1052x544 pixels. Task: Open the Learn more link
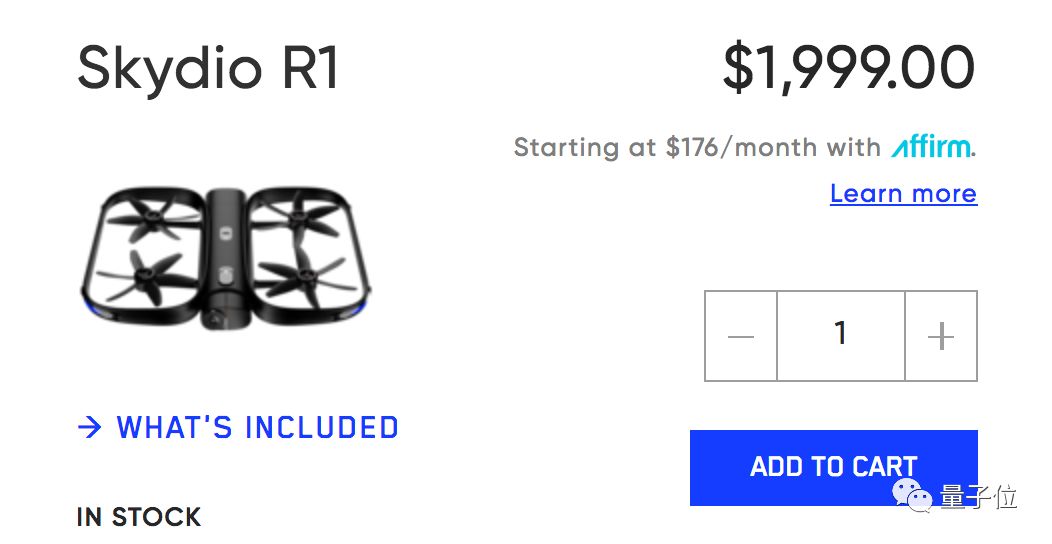903,193
